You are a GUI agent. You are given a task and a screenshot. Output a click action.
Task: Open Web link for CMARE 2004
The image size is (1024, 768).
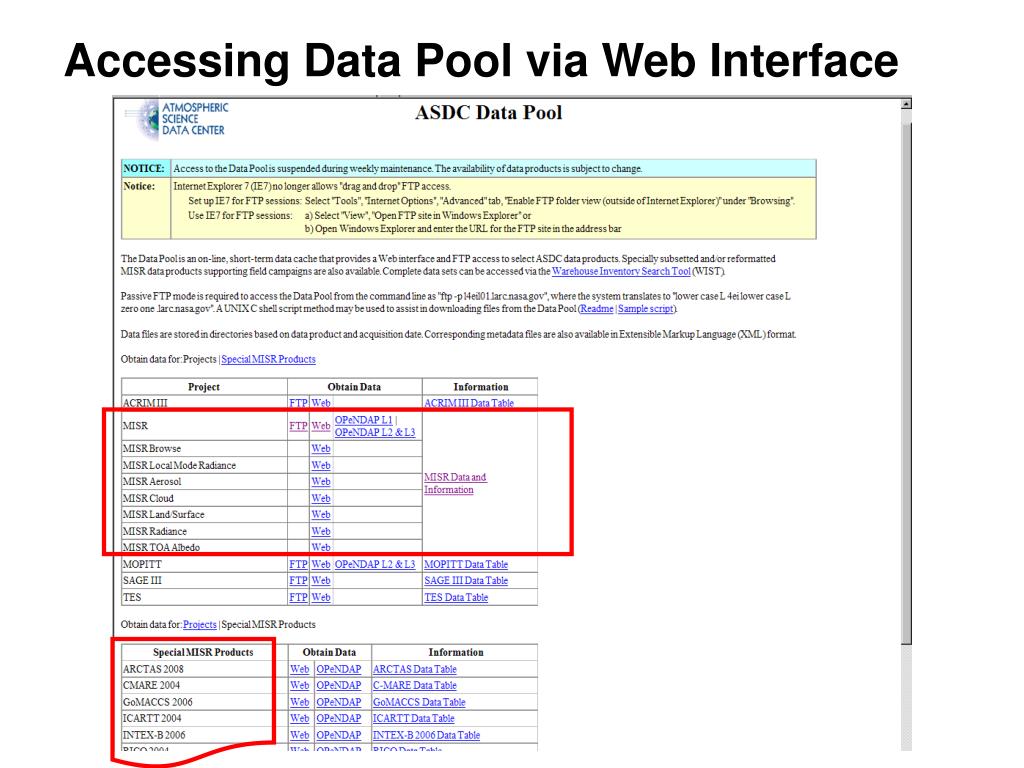[300, 686]
